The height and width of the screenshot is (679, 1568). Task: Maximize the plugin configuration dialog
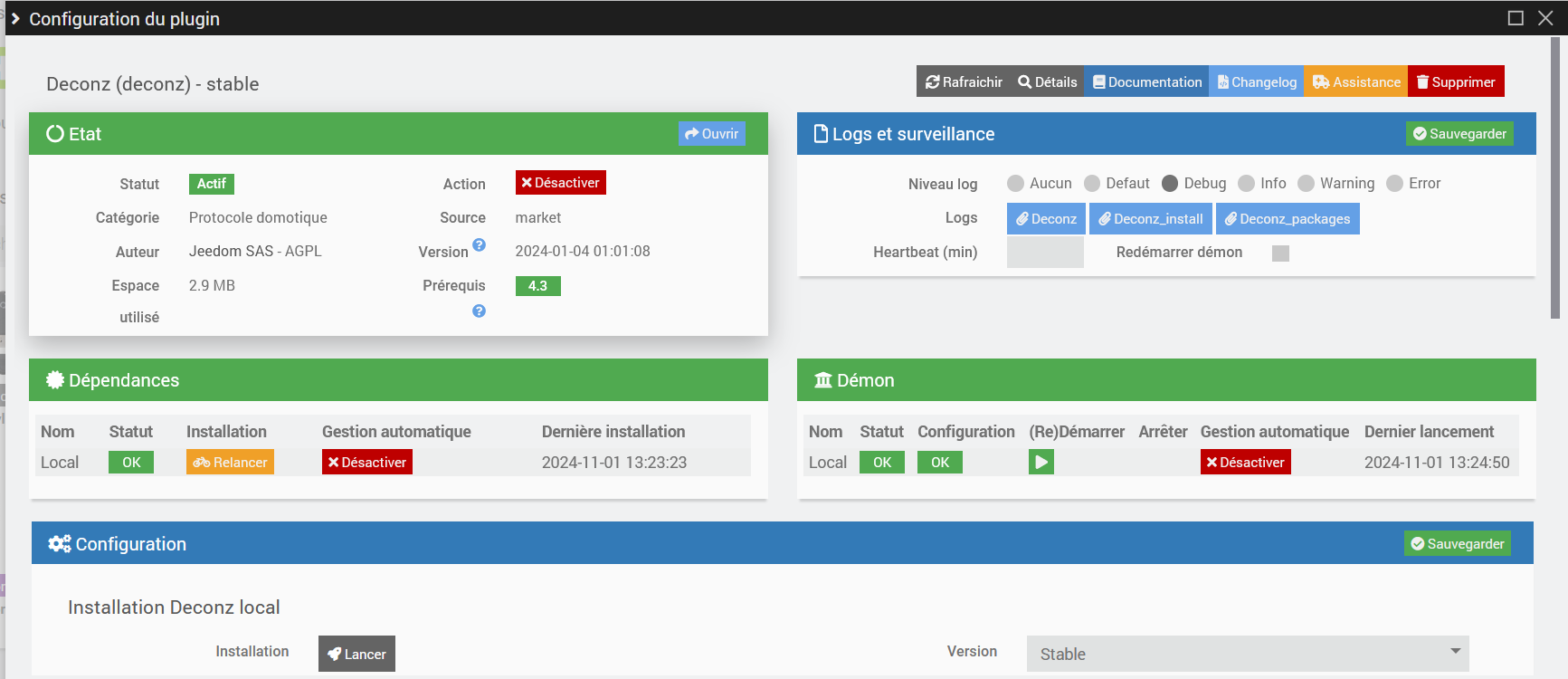(1516, 18)
